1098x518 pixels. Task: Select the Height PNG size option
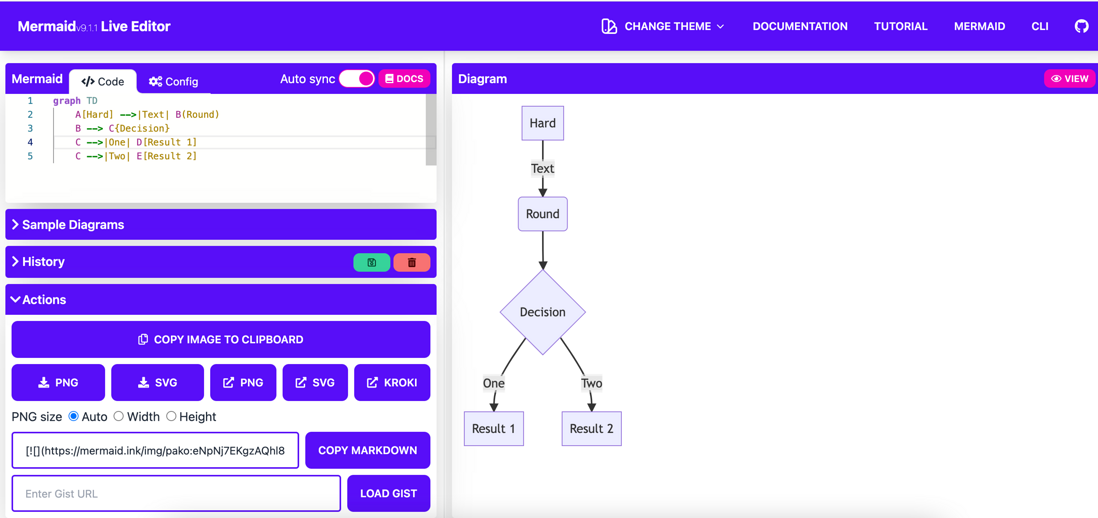pos(171,416)
